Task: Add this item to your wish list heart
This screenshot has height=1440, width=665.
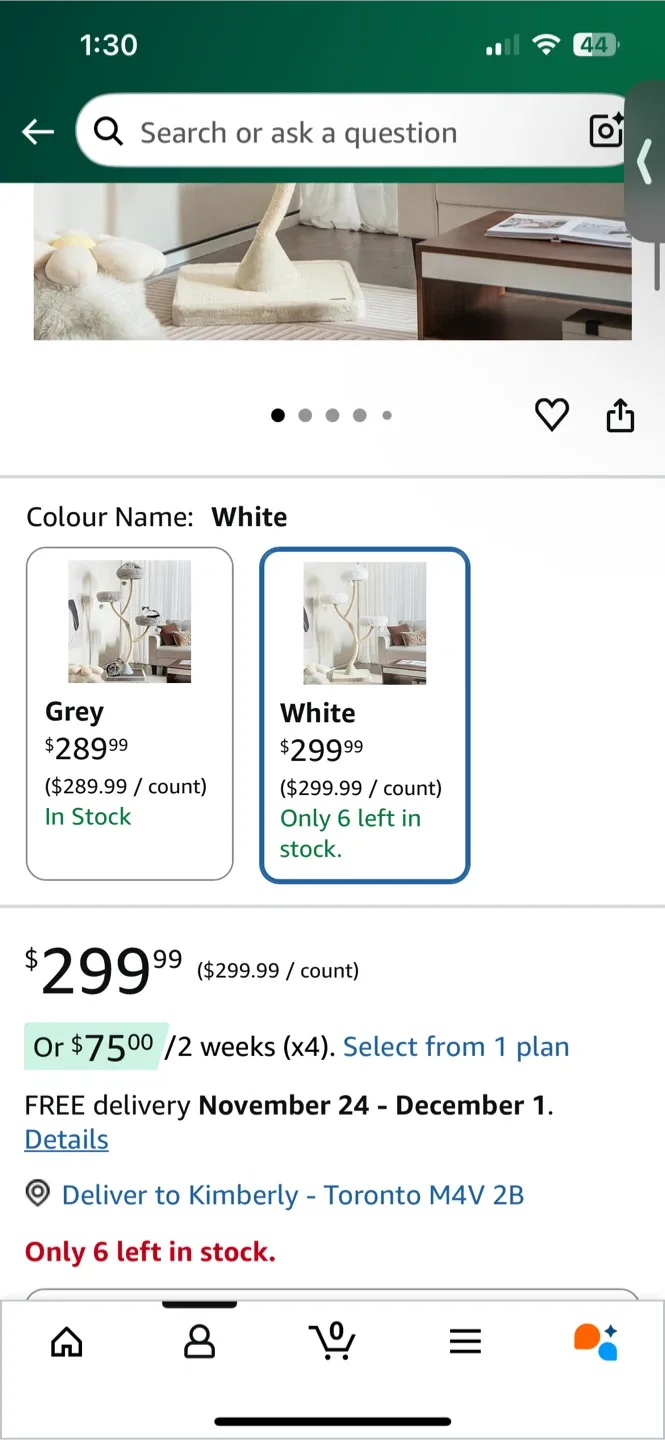Action: tap(551, 414)
